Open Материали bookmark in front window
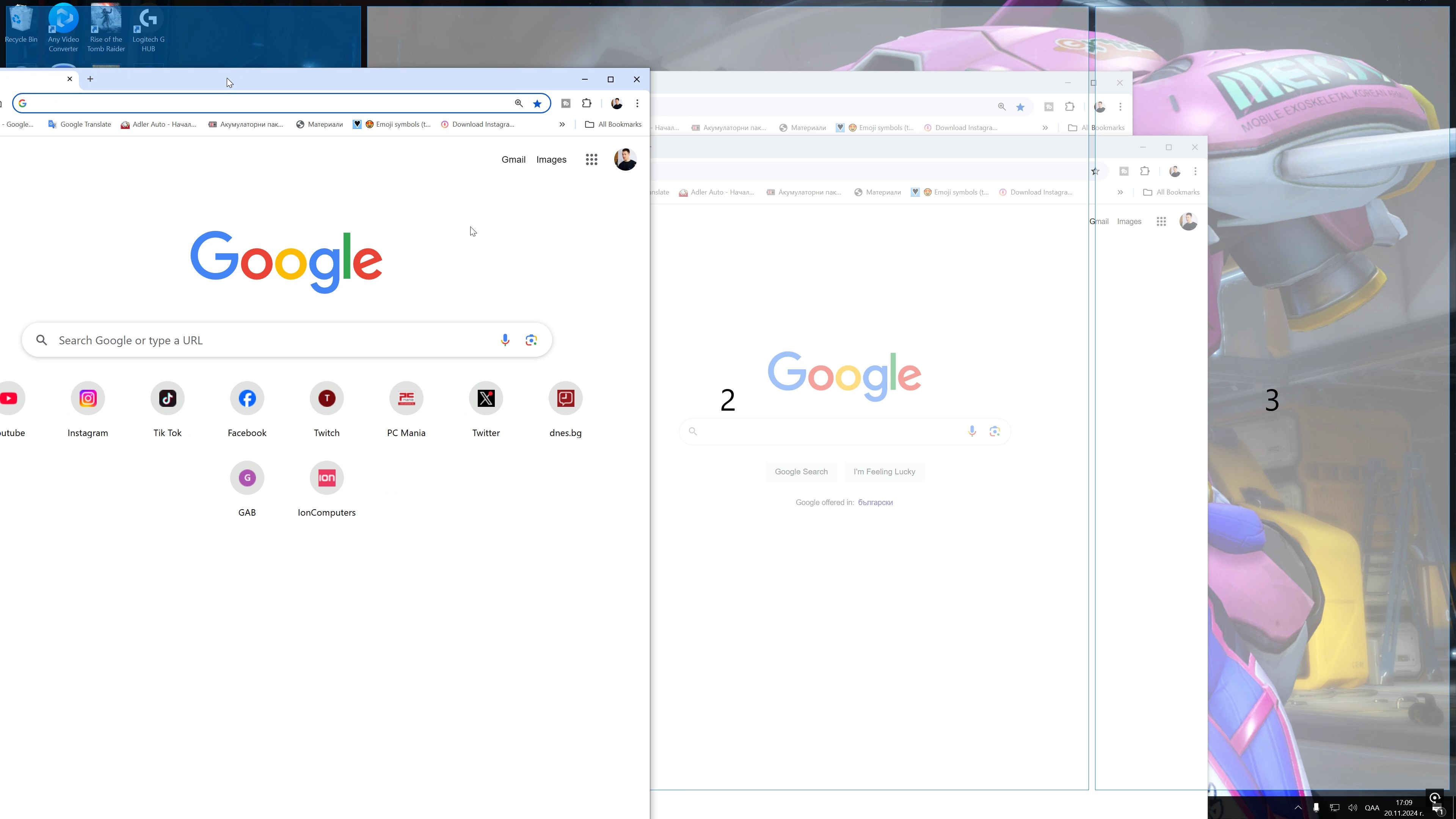The width and height of the screenshot is (1456, 819). 319,124
